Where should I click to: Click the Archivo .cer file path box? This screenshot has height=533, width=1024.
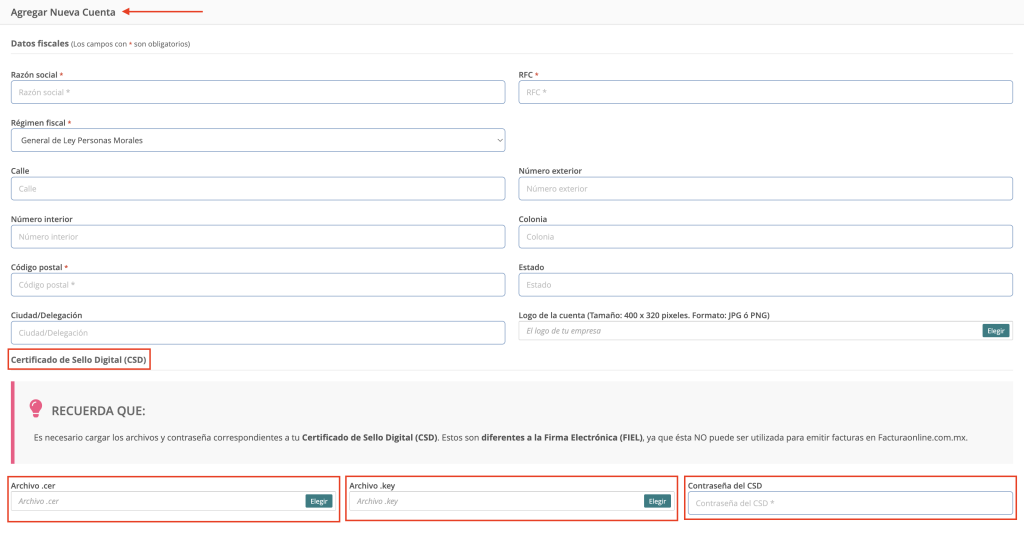158,501
